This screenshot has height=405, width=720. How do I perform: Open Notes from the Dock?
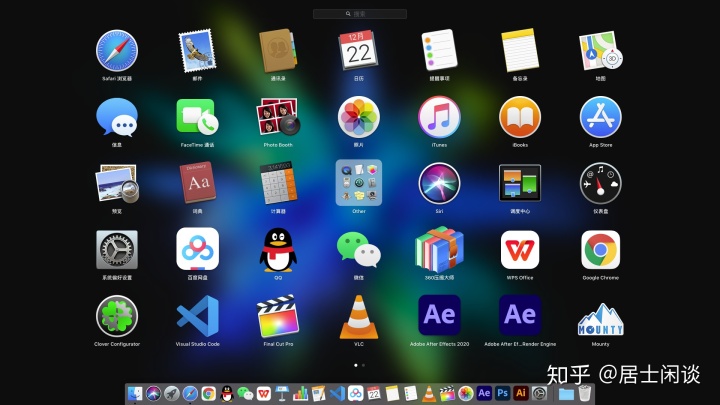392,394
